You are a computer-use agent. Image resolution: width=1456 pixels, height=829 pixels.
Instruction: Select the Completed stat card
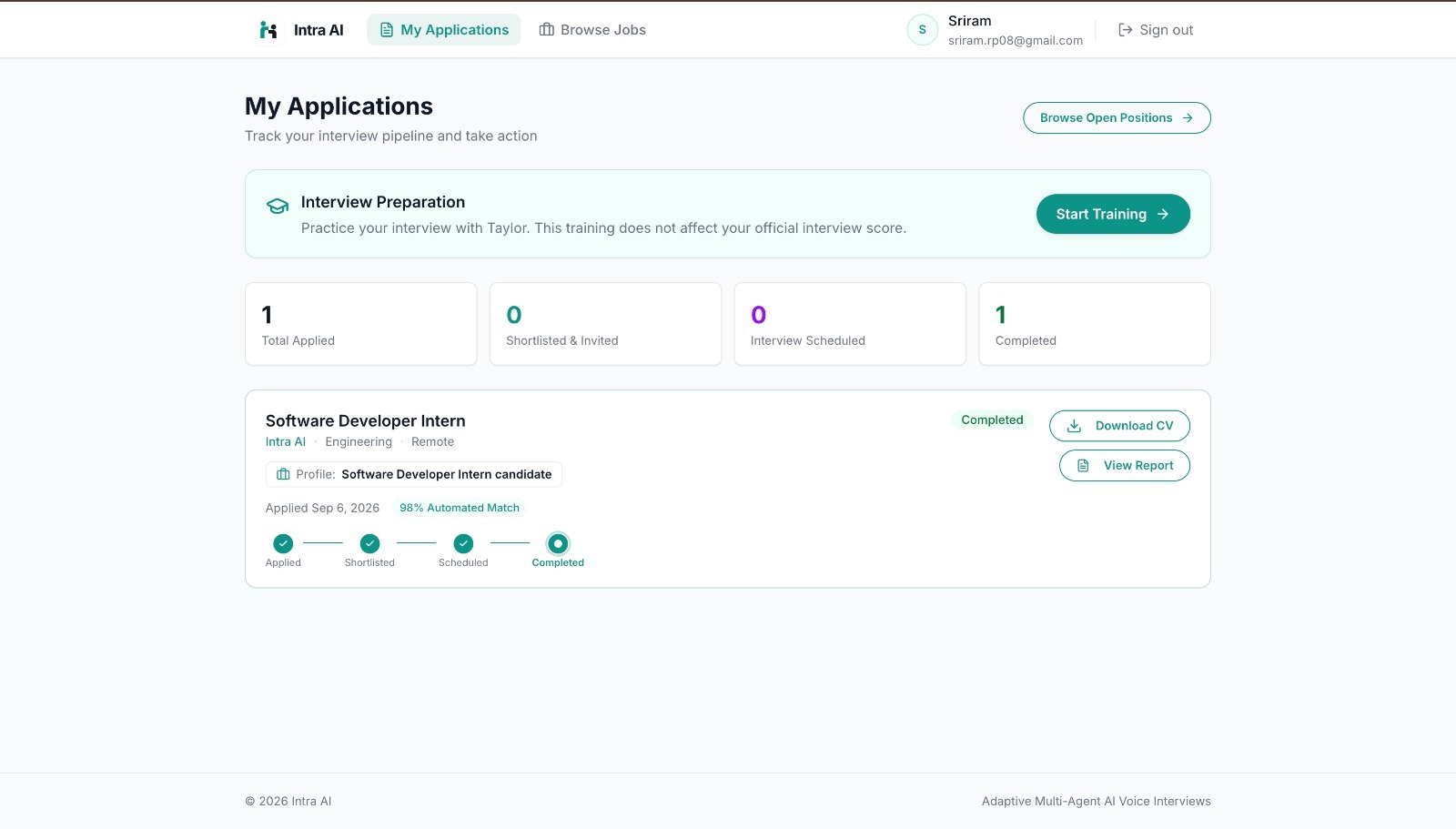1095,324
